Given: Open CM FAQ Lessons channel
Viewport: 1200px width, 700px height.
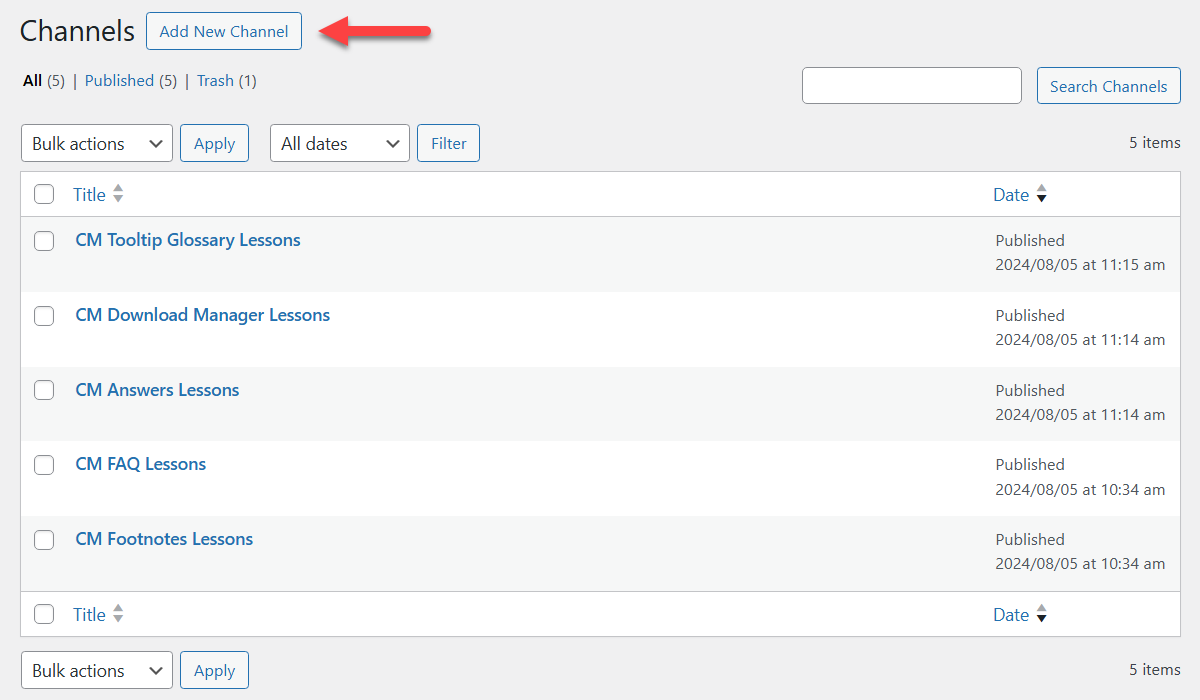Looking at the screenshot, I should pyautogui.click(x=141, y=464).
